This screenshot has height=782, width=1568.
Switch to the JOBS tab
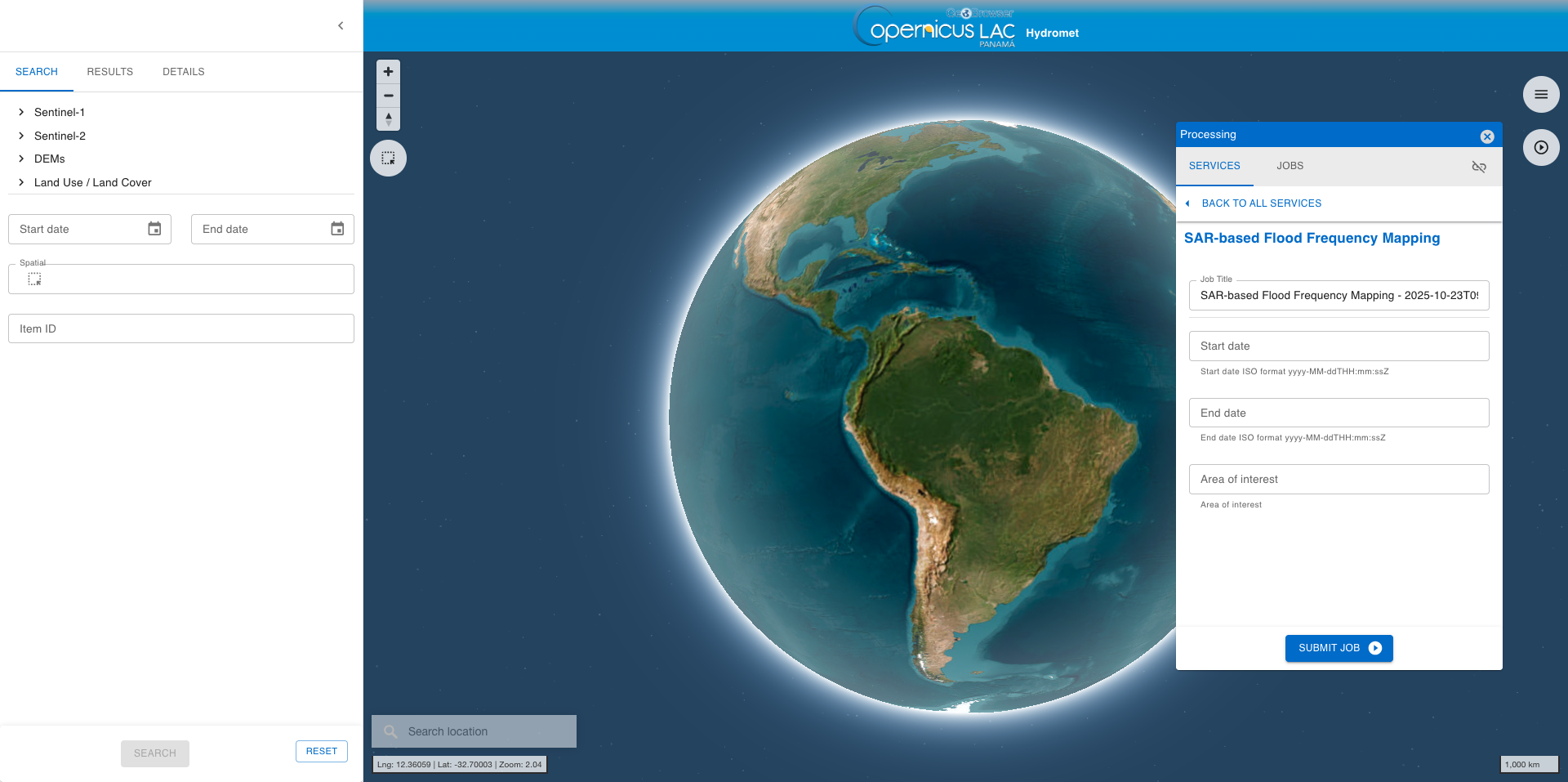coord(1290,166)
